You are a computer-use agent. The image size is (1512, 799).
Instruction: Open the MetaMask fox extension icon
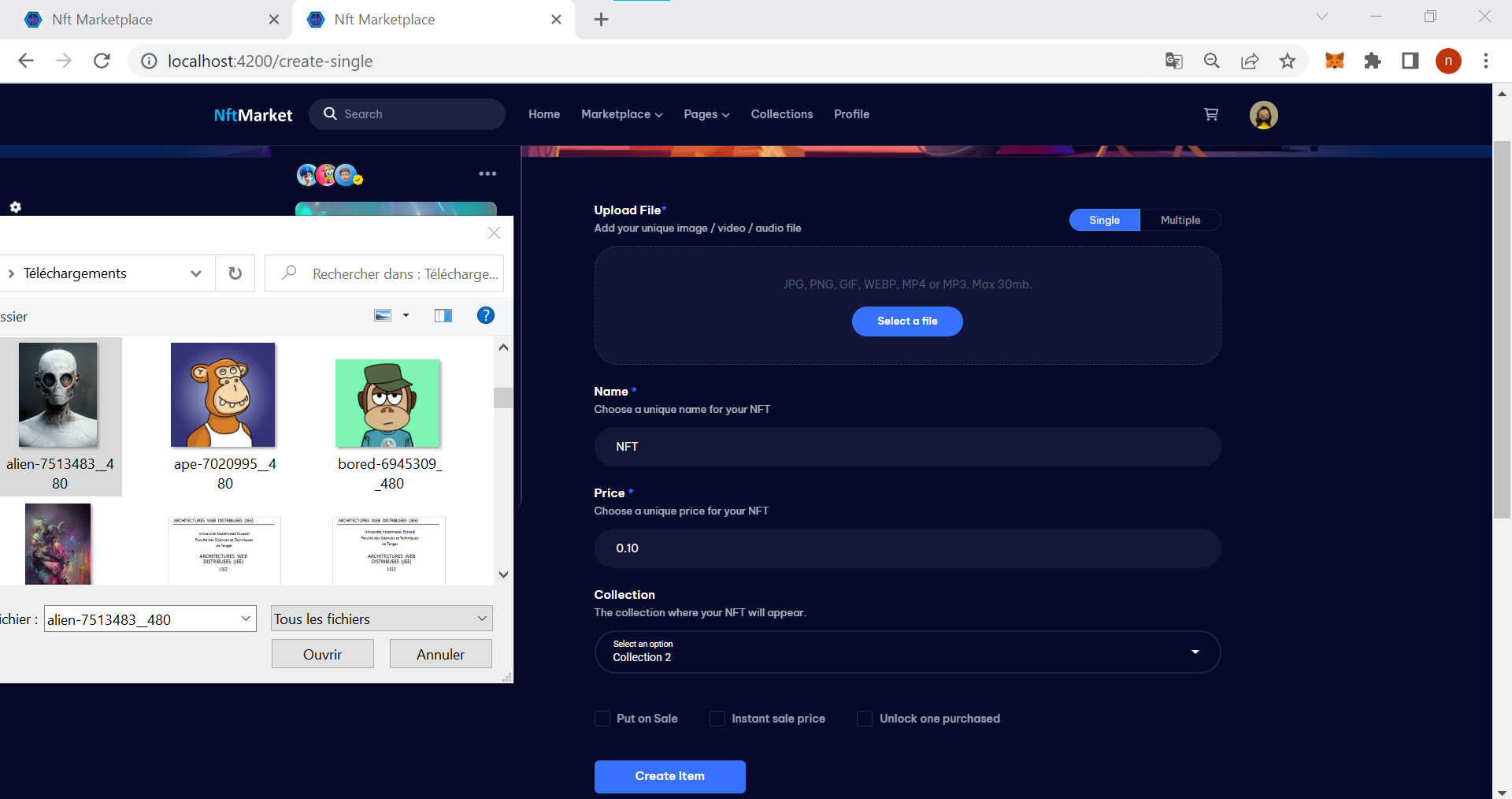(x=1335, y=61)
